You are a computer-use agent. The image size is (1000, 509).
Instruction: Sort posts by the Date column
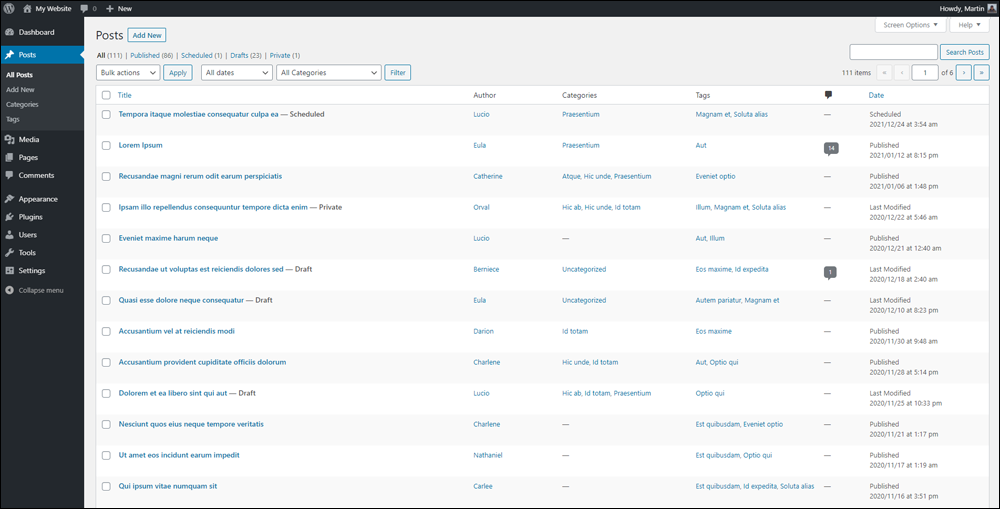(876, 95)
